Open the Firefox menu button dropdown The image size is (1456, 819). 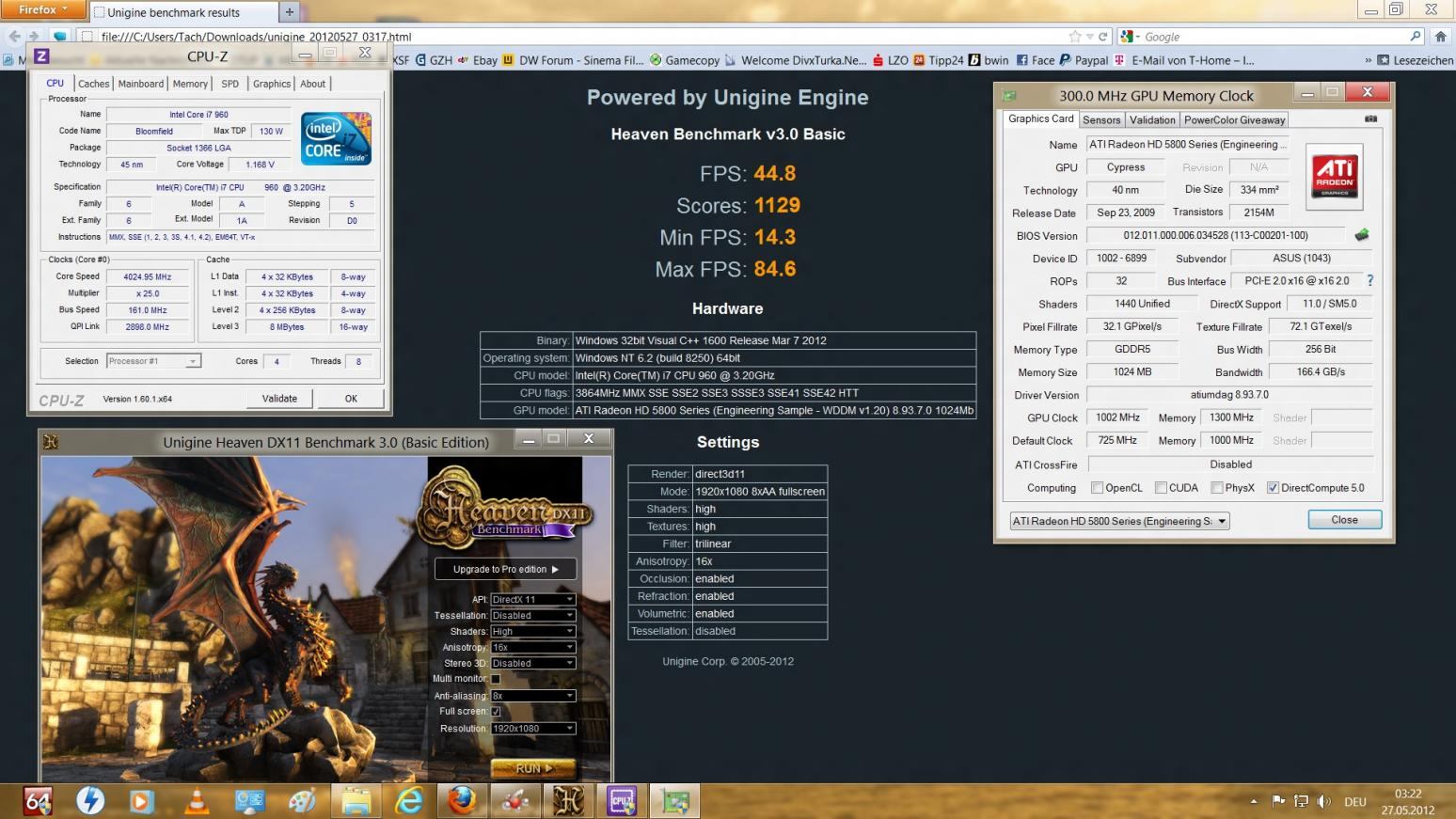tap(42, 9)
